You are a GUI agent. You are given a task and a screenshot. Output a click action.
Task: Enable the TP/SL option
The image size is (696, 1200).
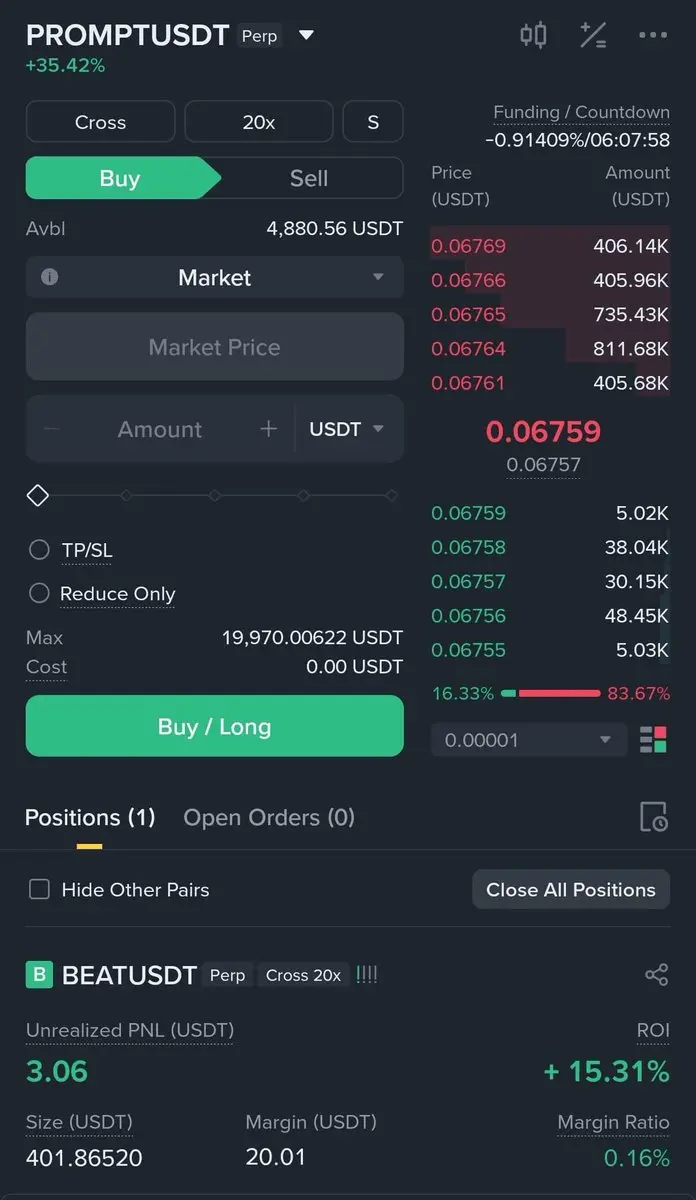(40, 549)
